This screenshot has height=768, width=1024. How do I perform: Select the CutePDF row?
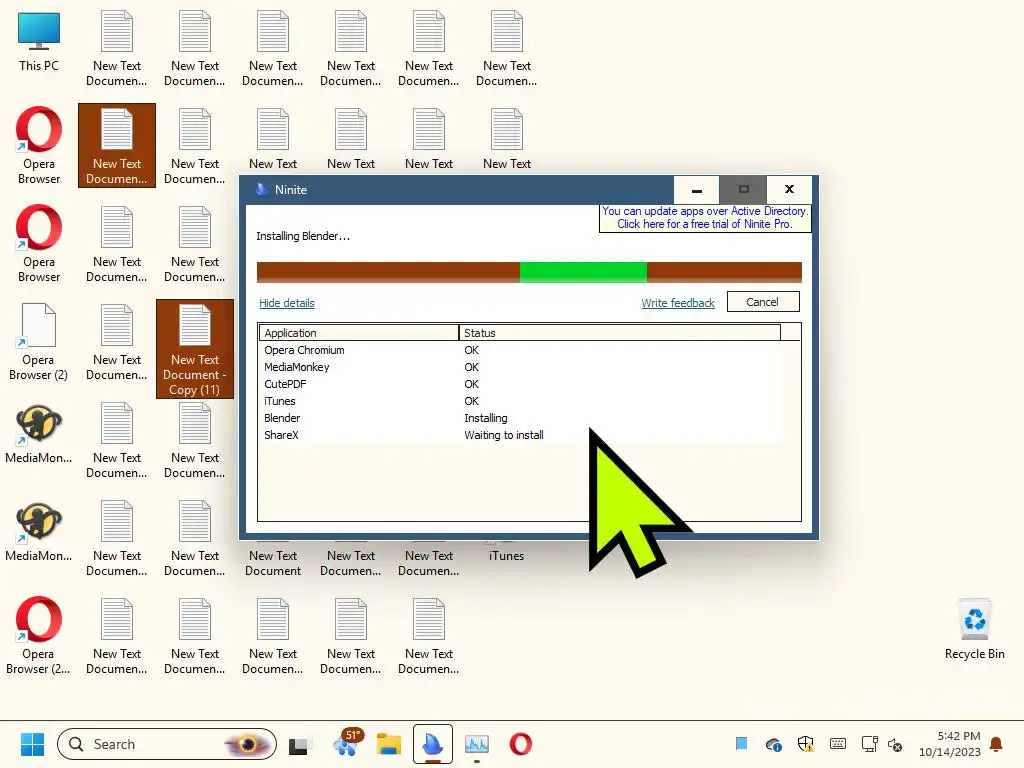[520, 384]
